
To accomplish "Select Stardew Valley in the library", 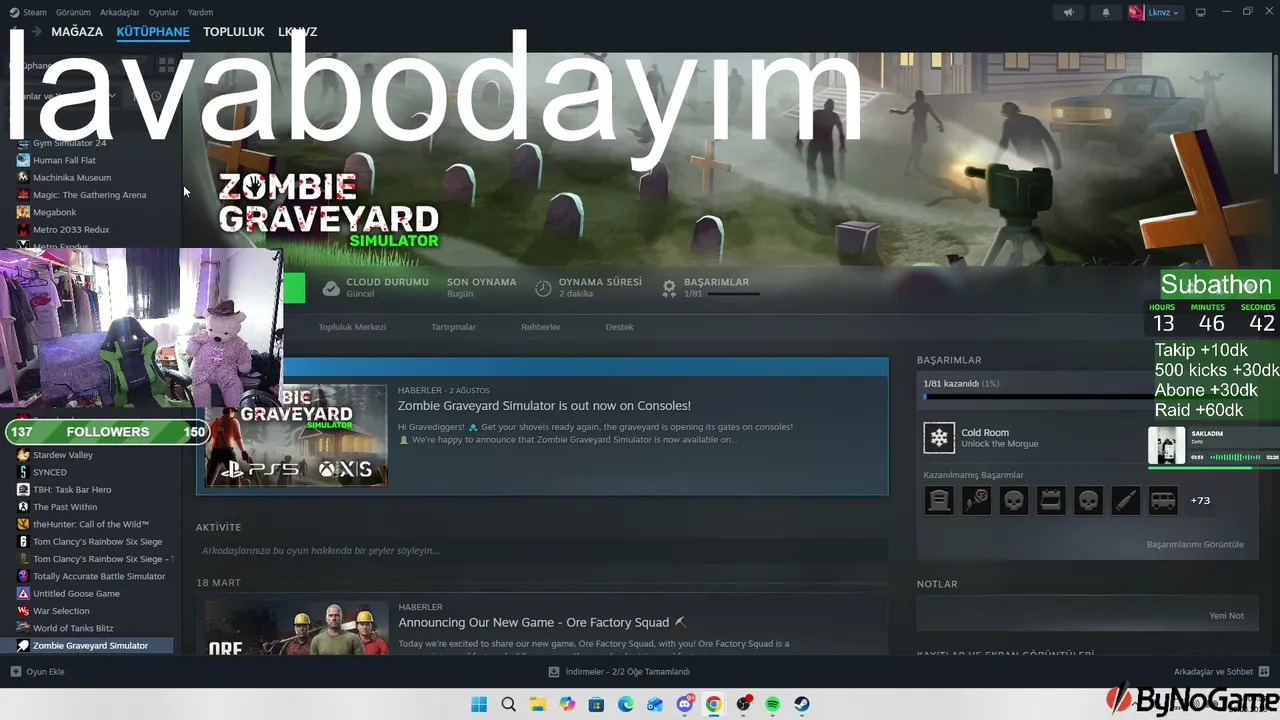I will point(62,455).
